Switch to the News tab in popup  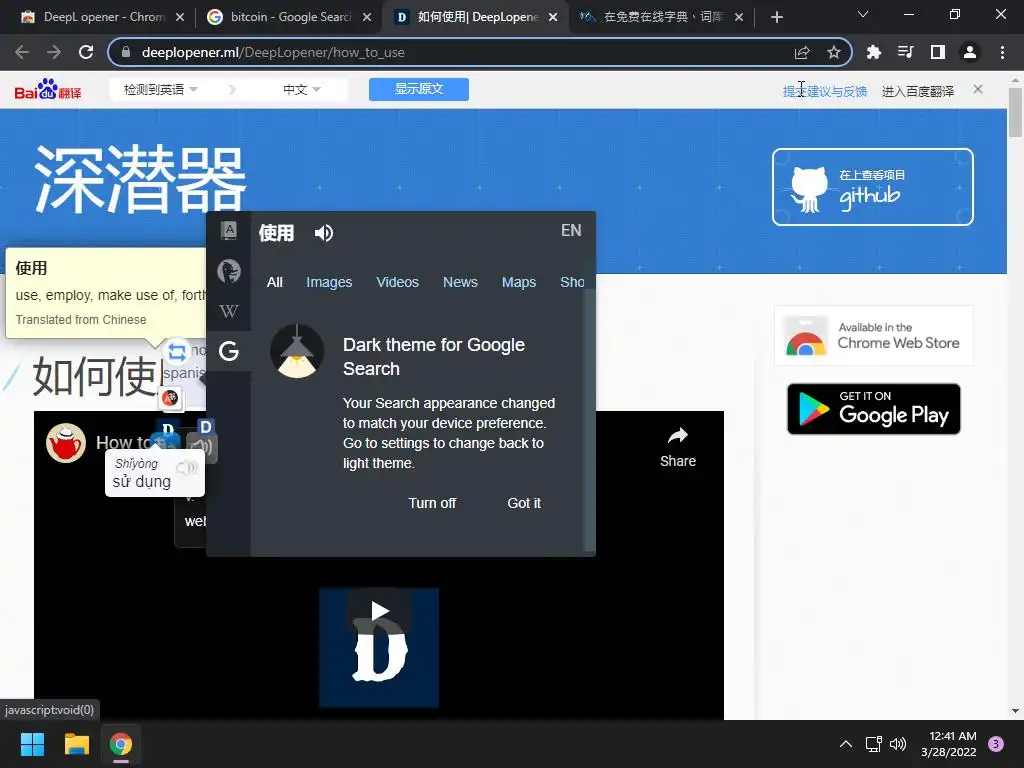(x=460, y=282)
